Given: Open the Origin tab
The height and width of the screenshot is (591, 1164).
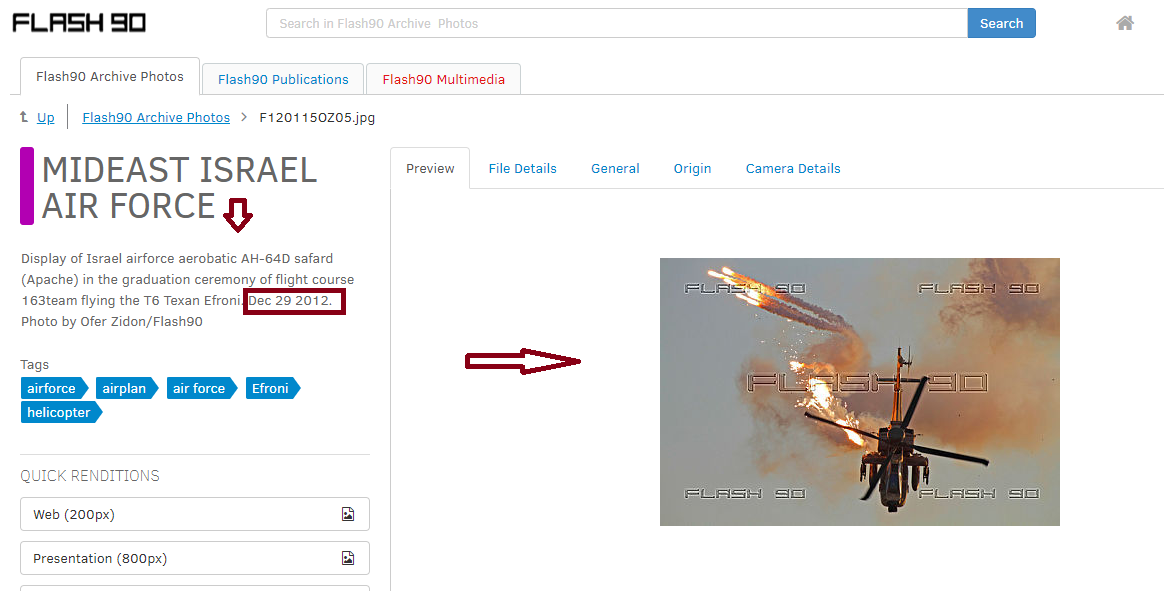Looking at the screenshot, I should tap(692, 169).
